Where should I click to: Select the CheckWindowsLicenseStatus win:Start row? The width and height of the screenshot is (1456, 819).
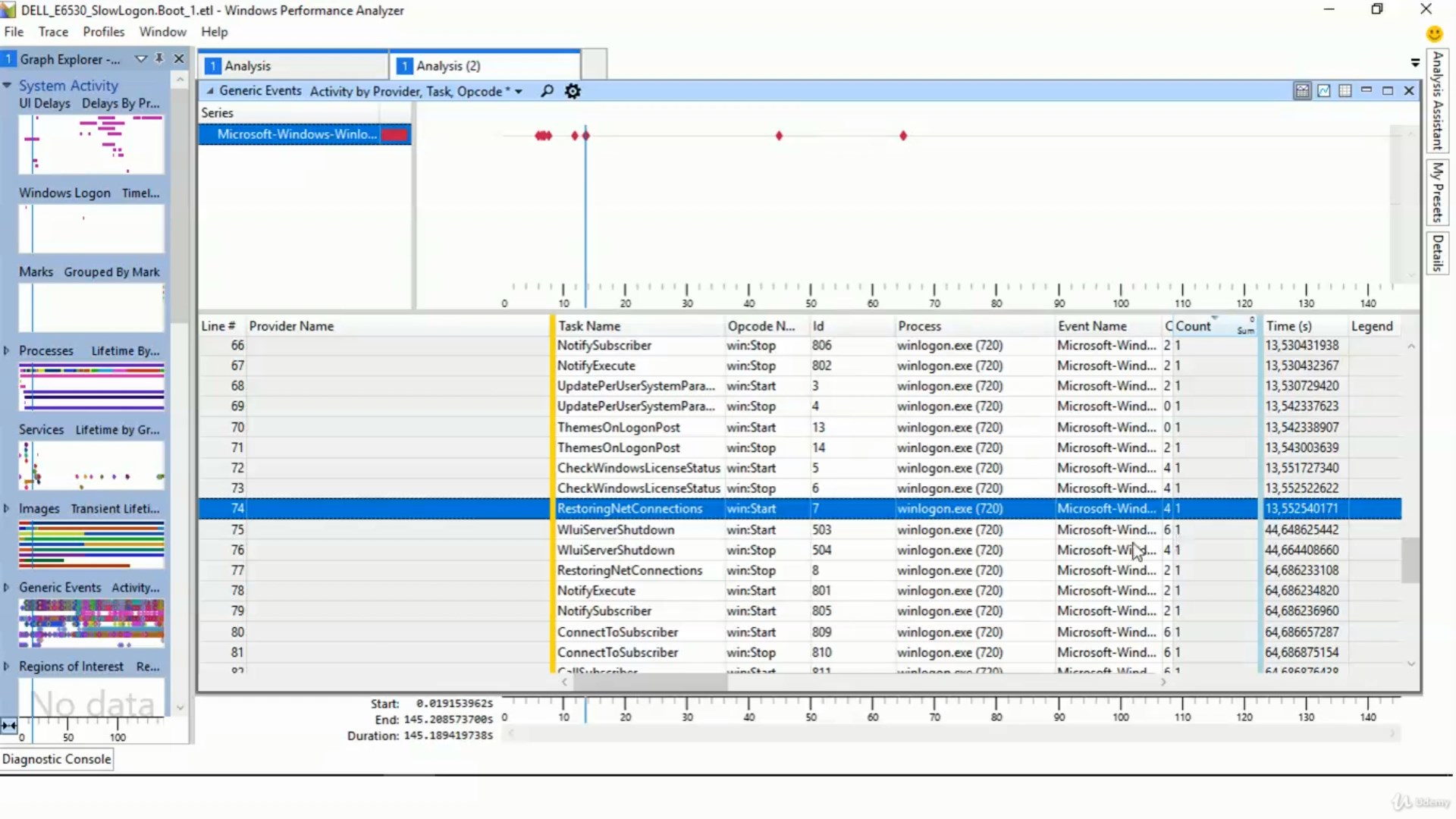coord(800,468)
